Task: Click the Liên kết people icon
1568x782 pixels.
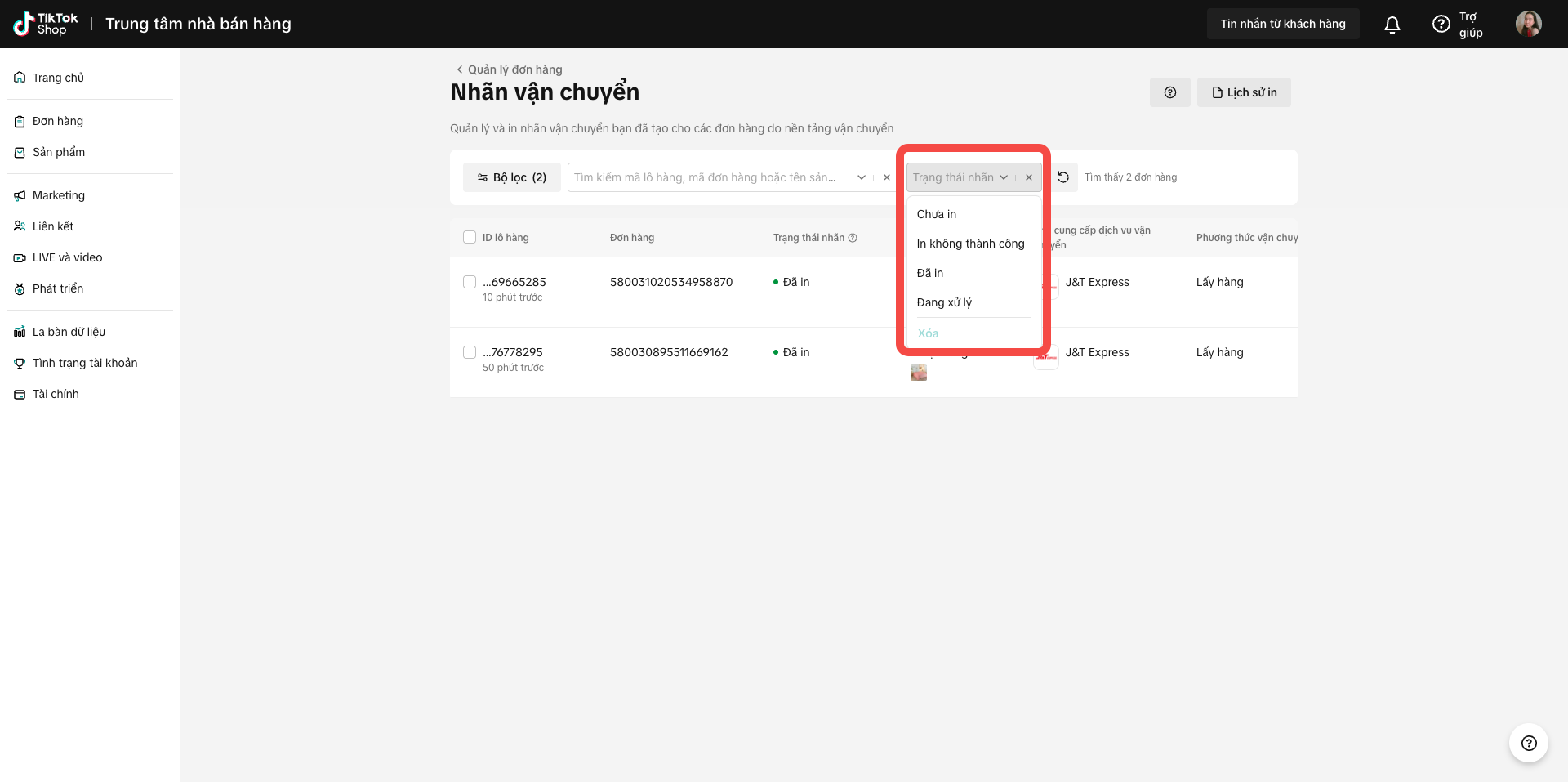Action: [20, 226]
